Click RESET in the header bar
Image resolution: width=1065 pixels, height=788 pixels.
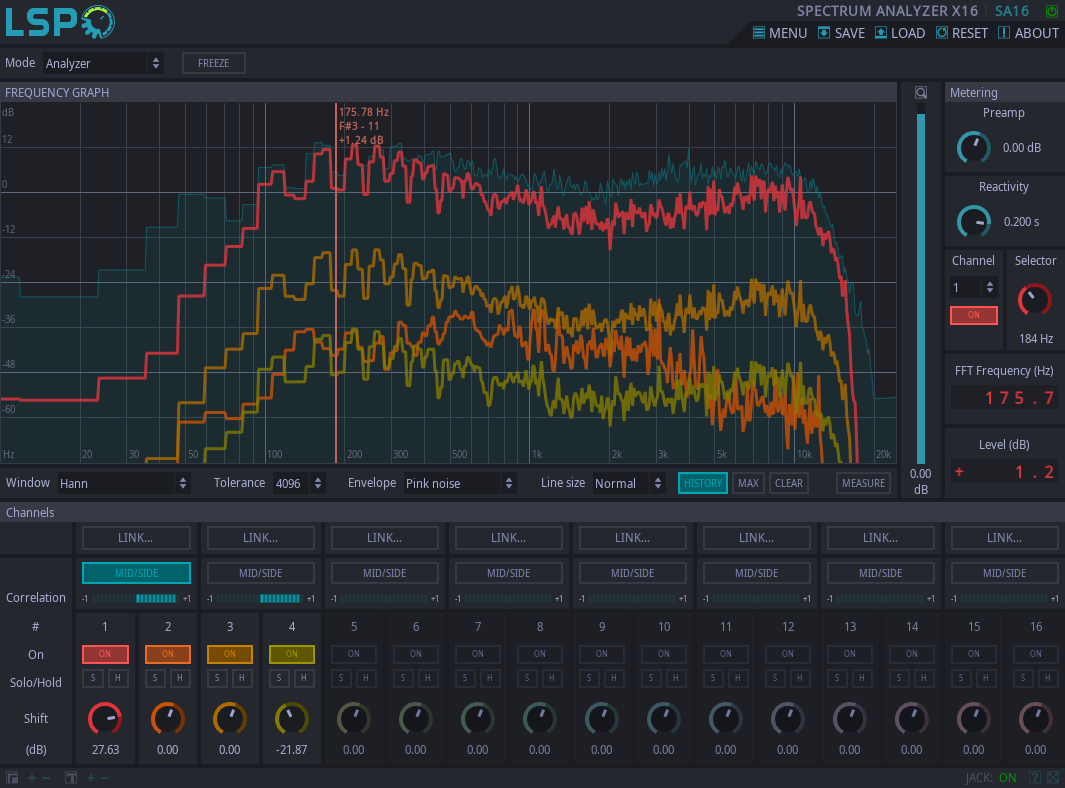click(962, 33)
